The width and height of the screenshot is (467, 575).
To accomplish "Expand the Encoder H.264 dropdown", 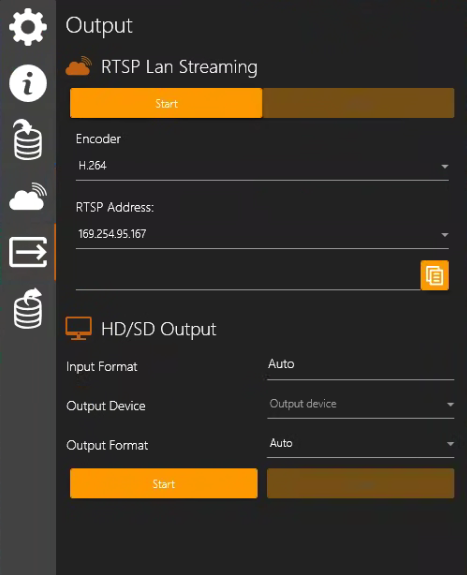I will (262, 166).
